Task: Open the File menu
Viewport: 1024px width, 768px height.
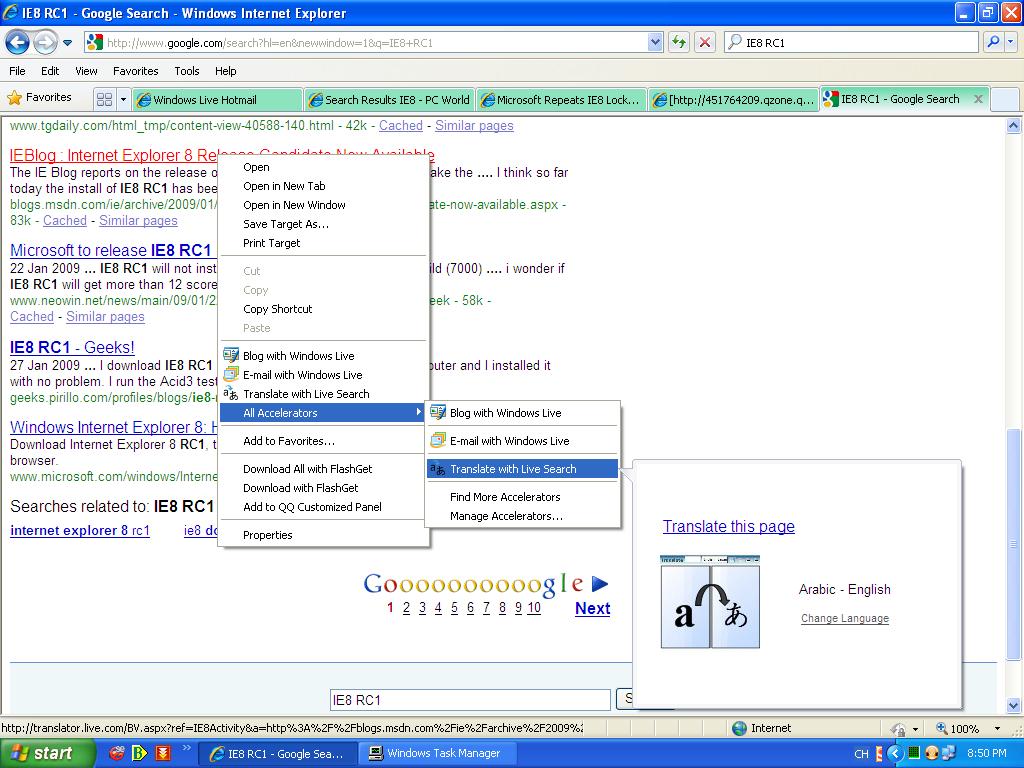Action: [18, 71]
